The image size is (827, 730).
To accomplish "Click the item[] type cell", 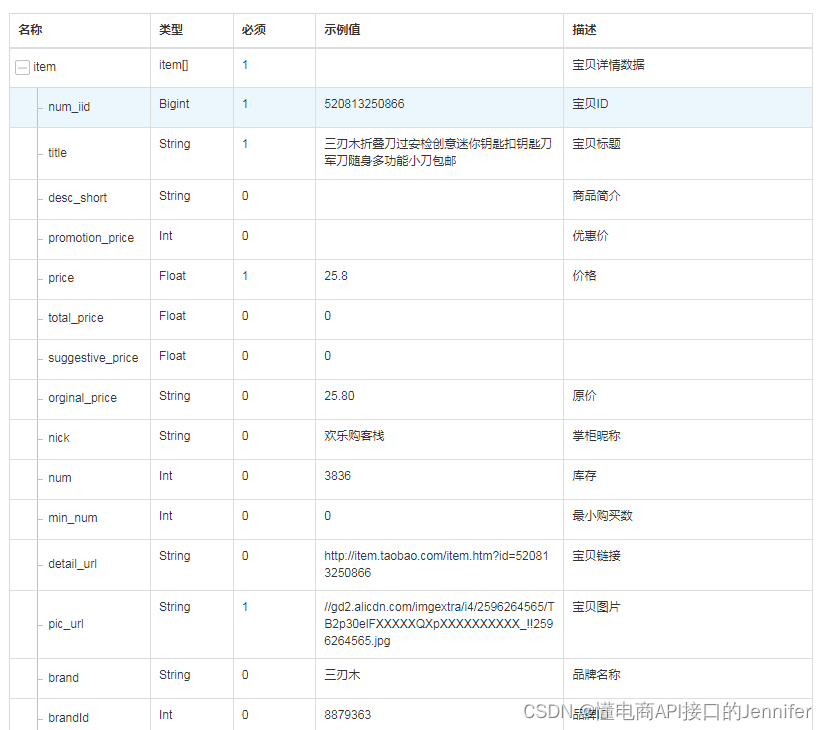I will [174, 65].
